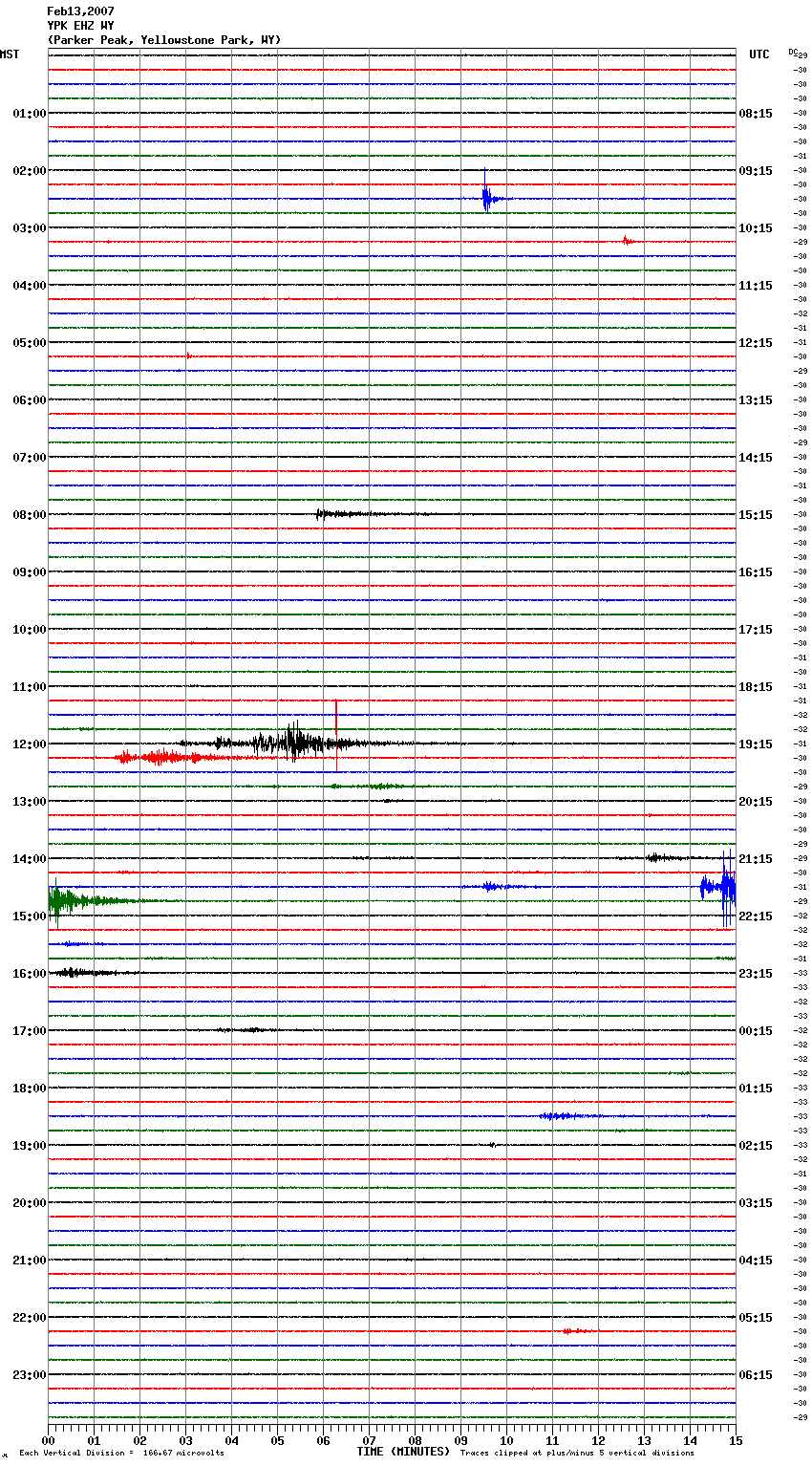Click the DC offset column header

(x=793, y=52)
